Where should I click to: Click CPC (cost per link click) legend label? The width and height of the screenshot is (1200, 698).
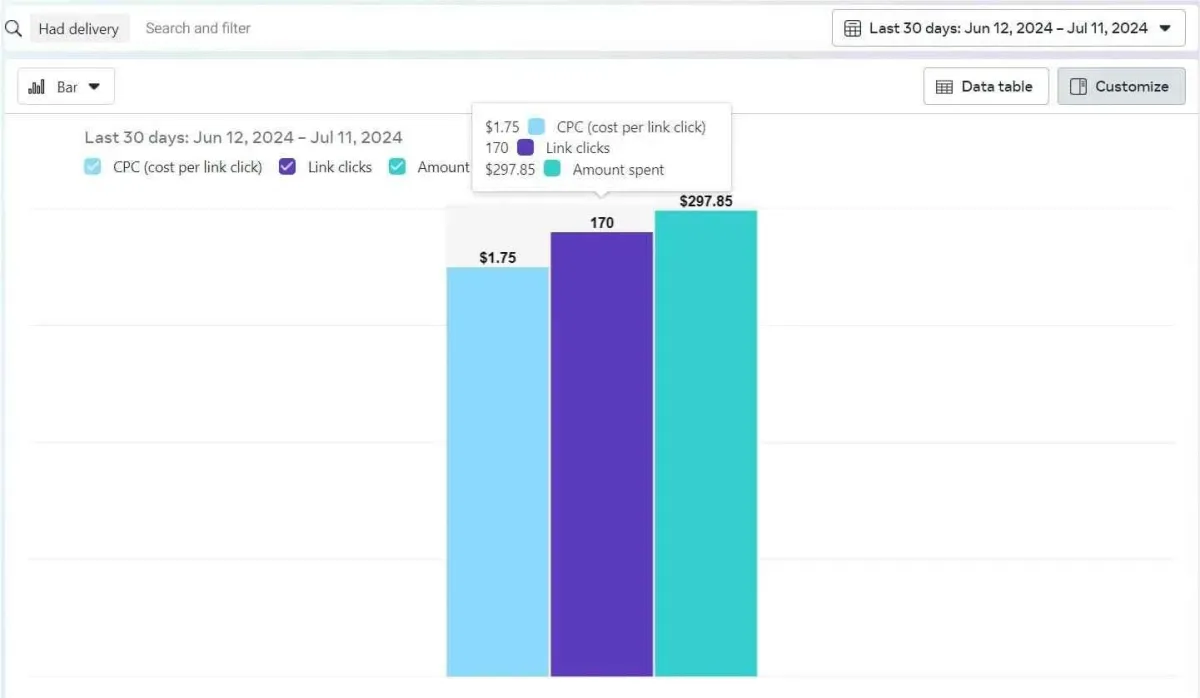[x=187, y=167]
